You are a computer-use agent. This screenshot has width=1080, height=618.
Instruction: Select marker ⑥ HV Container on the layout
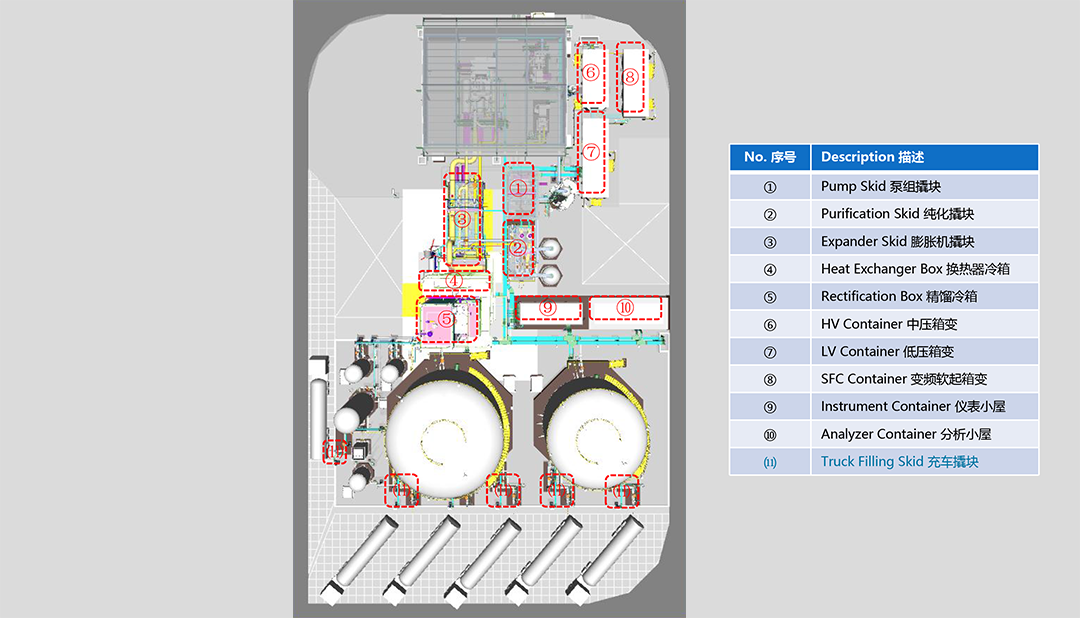point(591,73)
